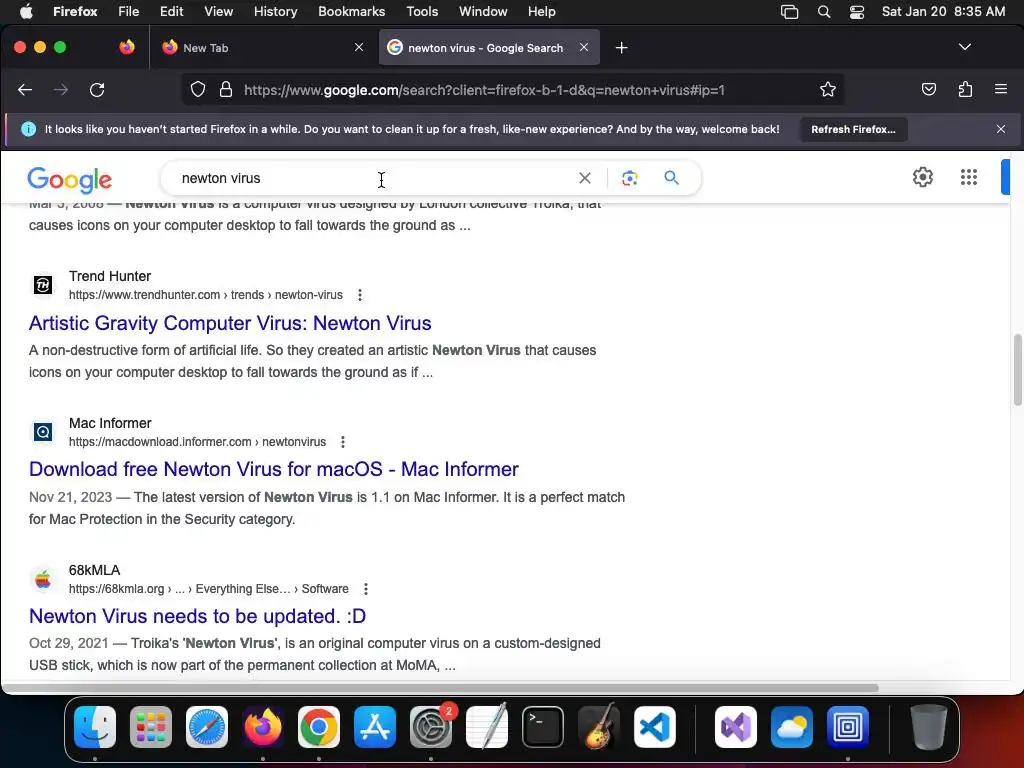Open Spotlight search in menu bar

824,12
